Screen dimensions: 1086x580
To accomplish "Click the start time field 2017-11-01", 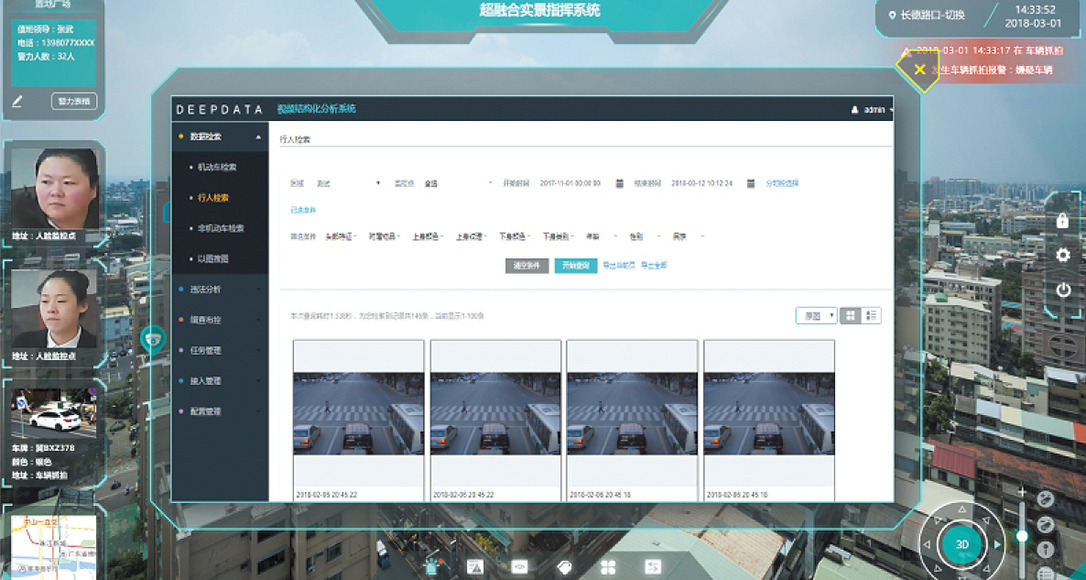I will tap(570, 184).
